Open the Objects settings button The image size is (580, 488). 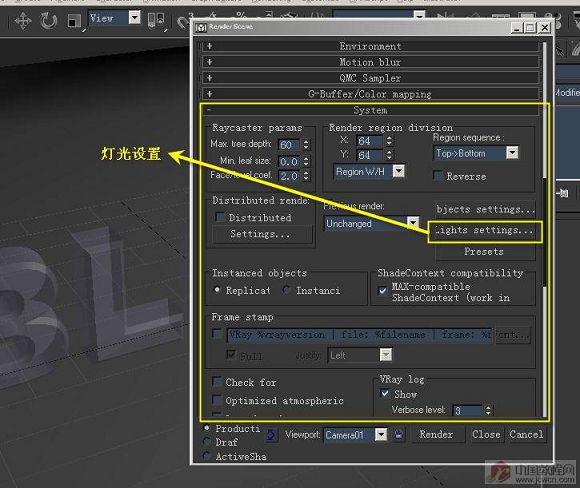[x=485, y=210]
